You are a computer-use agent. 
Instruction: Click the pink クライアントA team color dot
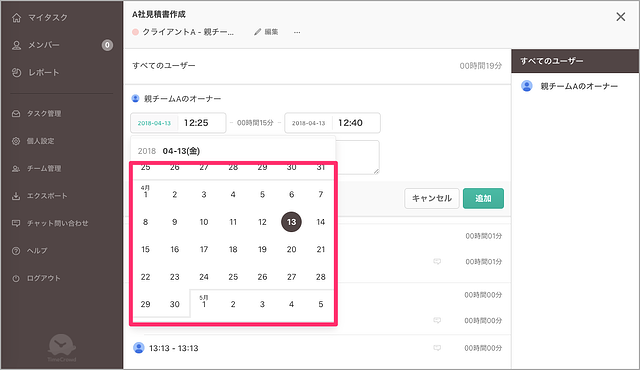pos(136,32)
